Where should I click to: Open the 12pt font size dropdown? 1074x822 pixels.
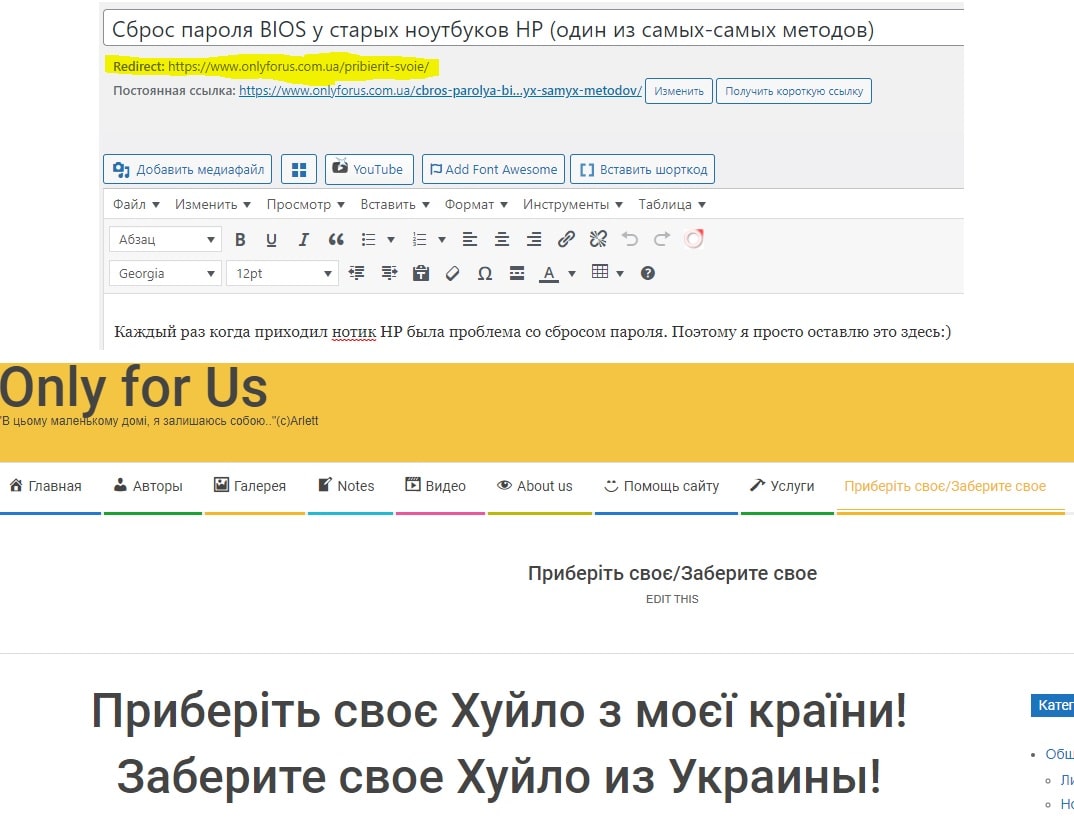(x=282, y=273)
